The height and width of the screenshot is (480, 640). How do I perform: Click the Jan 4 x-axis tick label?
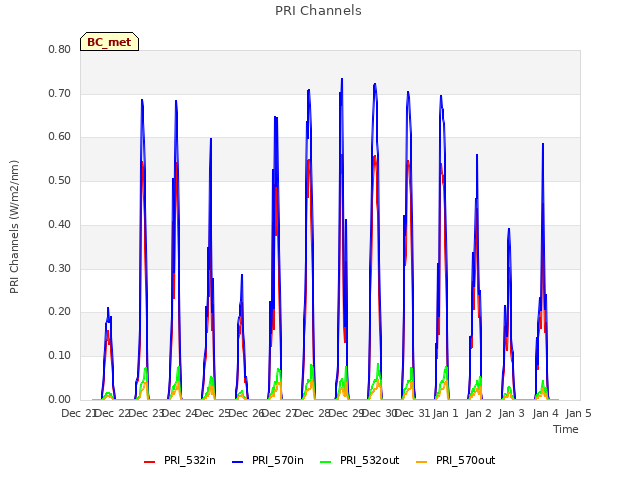pyautogui.click(x=546, y=413)
